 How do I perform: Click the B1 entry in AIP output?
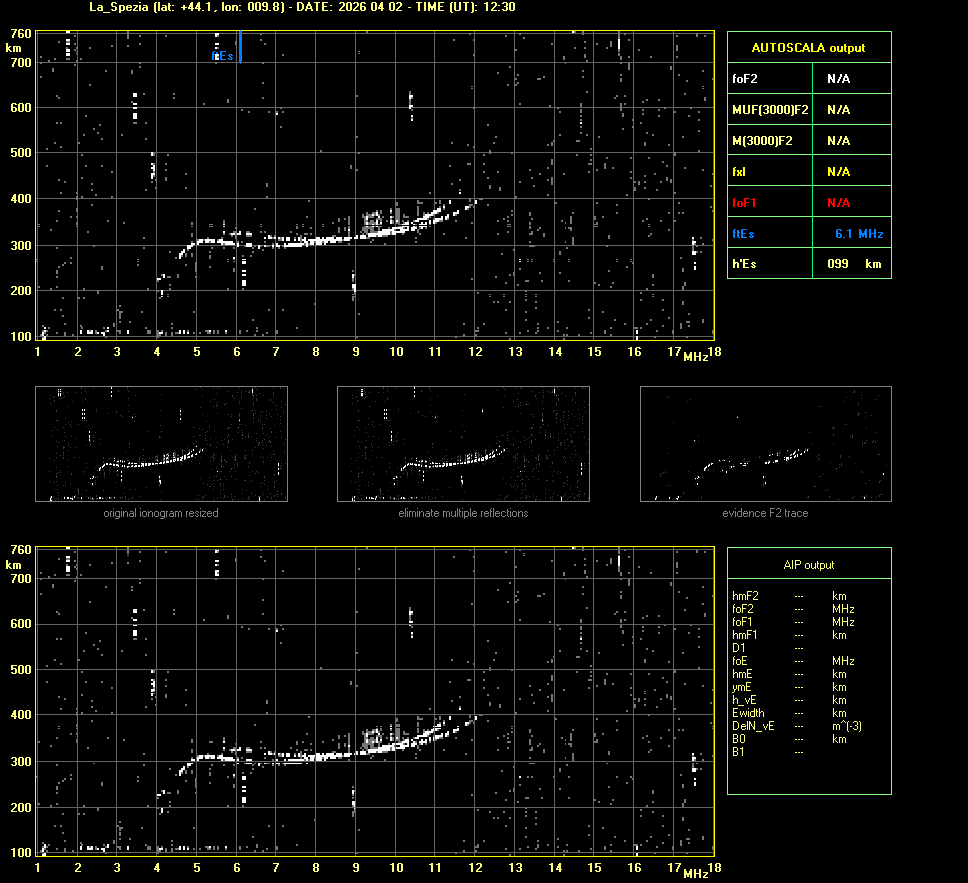pos(738,752)
